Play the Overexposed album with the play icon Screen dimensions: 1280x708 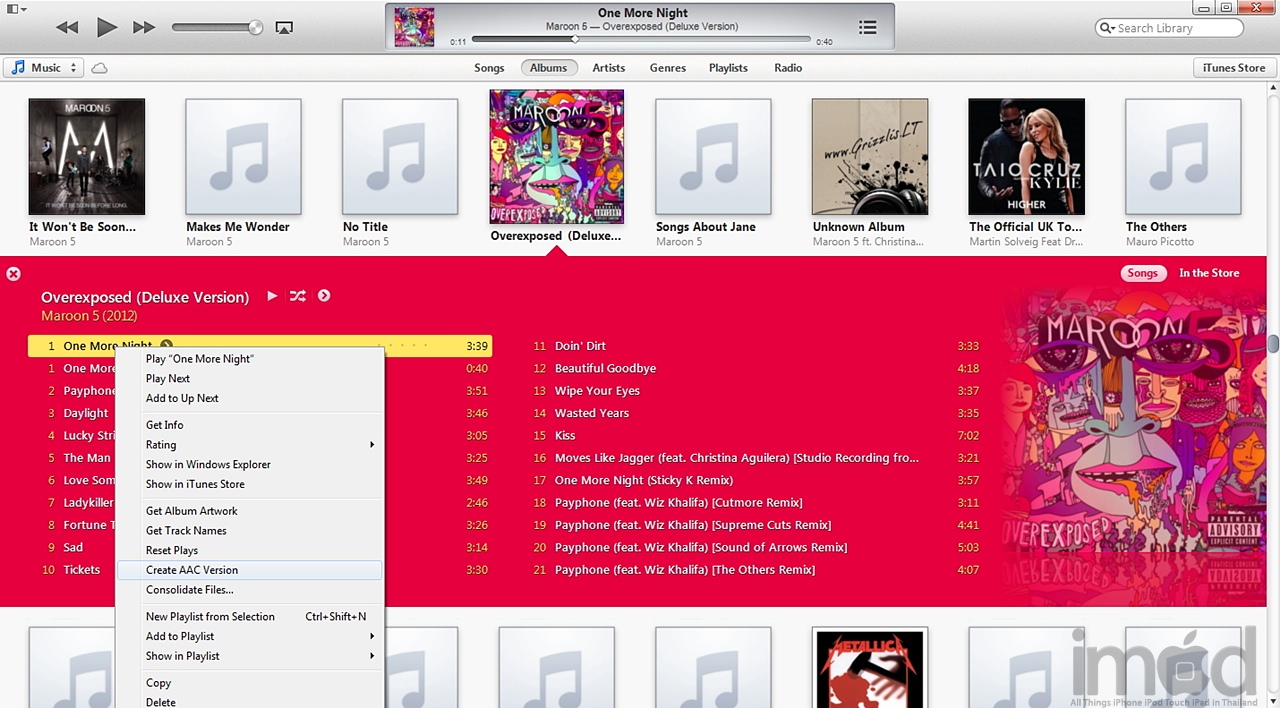[x=272, y=296]
